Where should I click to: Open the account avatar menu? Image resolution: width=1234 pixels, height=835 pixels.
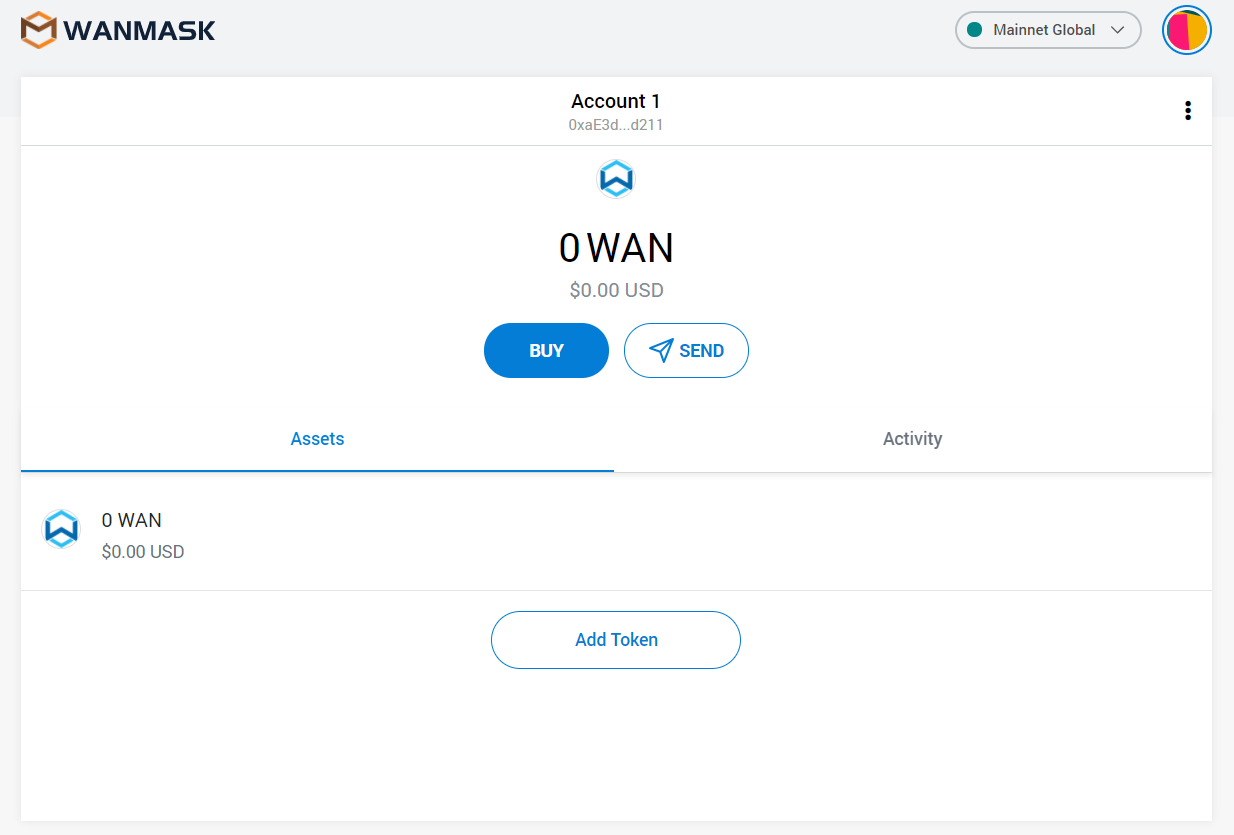[1187, 30]
